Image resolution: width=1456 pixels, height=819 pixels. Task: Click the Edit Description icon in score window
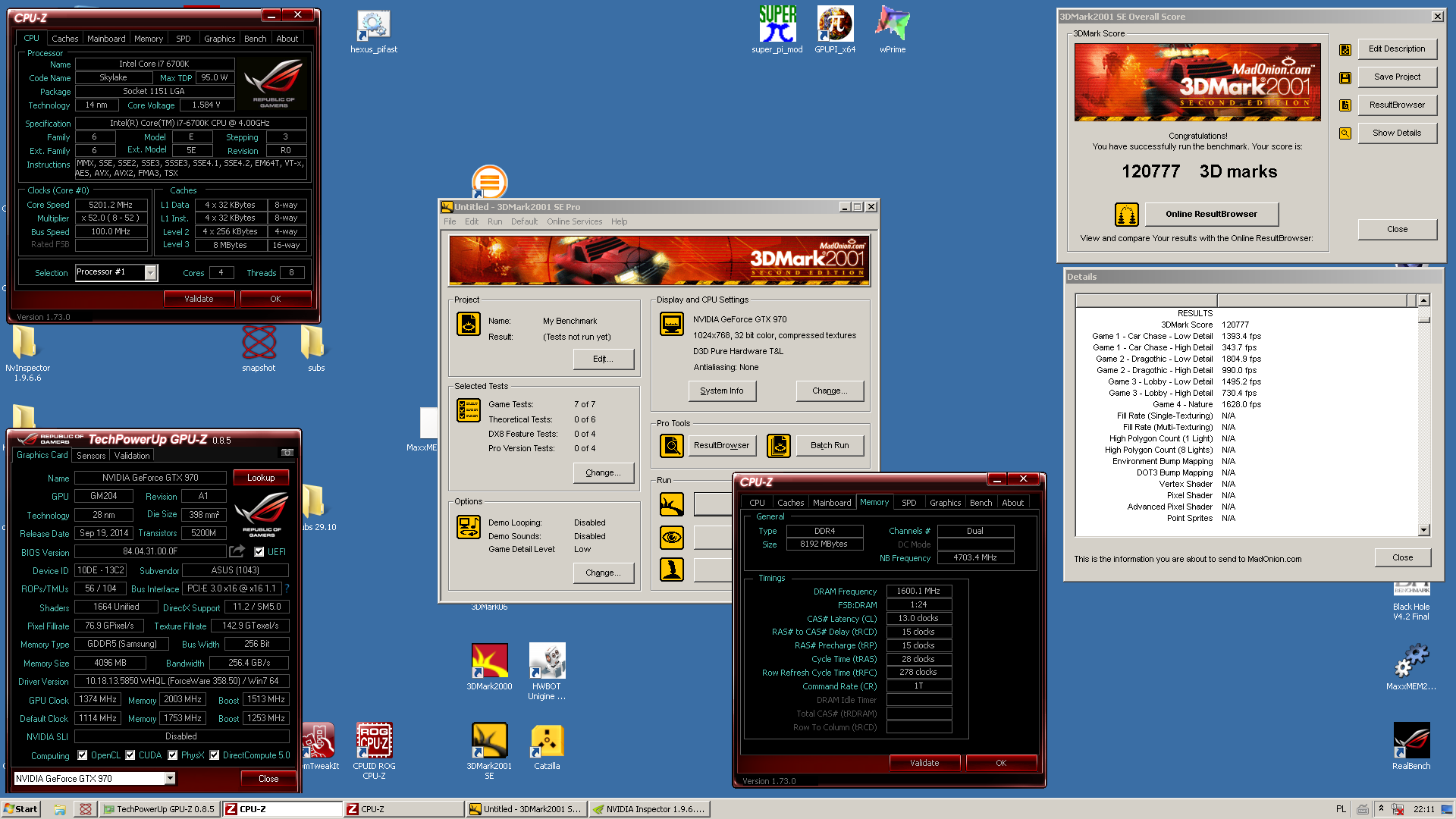1345,50
